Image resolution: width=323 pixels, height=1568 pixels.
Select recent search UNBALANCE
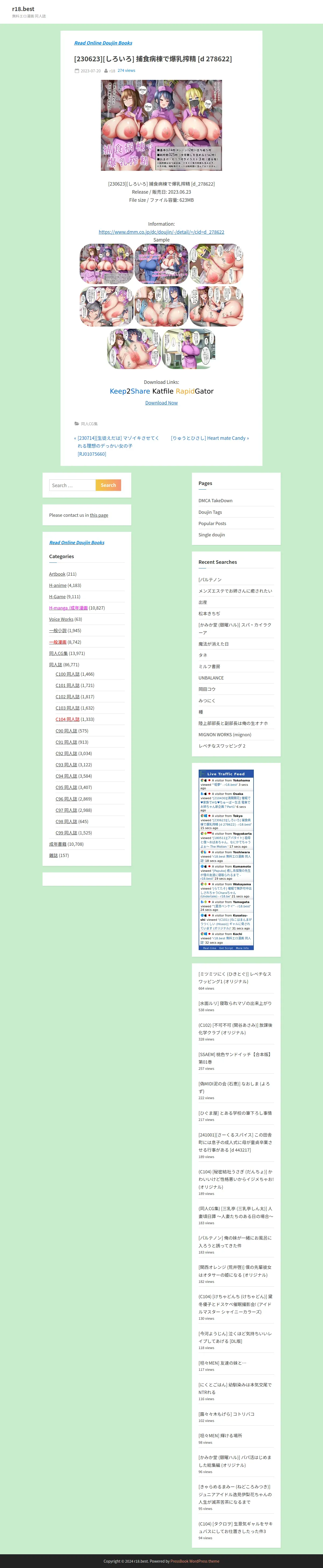point(211,678)
